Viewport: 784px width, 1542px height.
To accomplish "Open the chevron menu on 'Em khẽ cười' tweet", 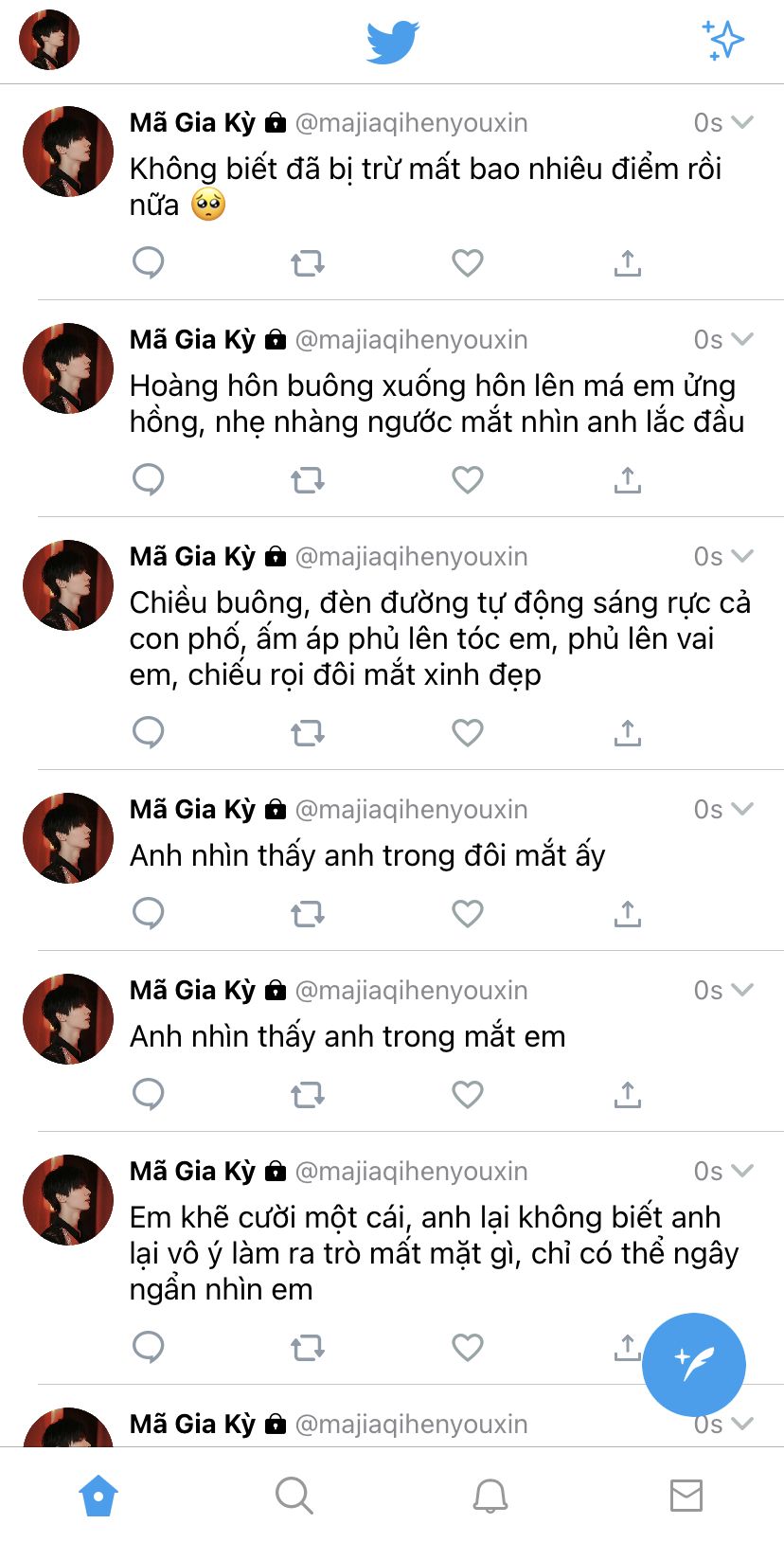I will click(x=743, y=1171).
